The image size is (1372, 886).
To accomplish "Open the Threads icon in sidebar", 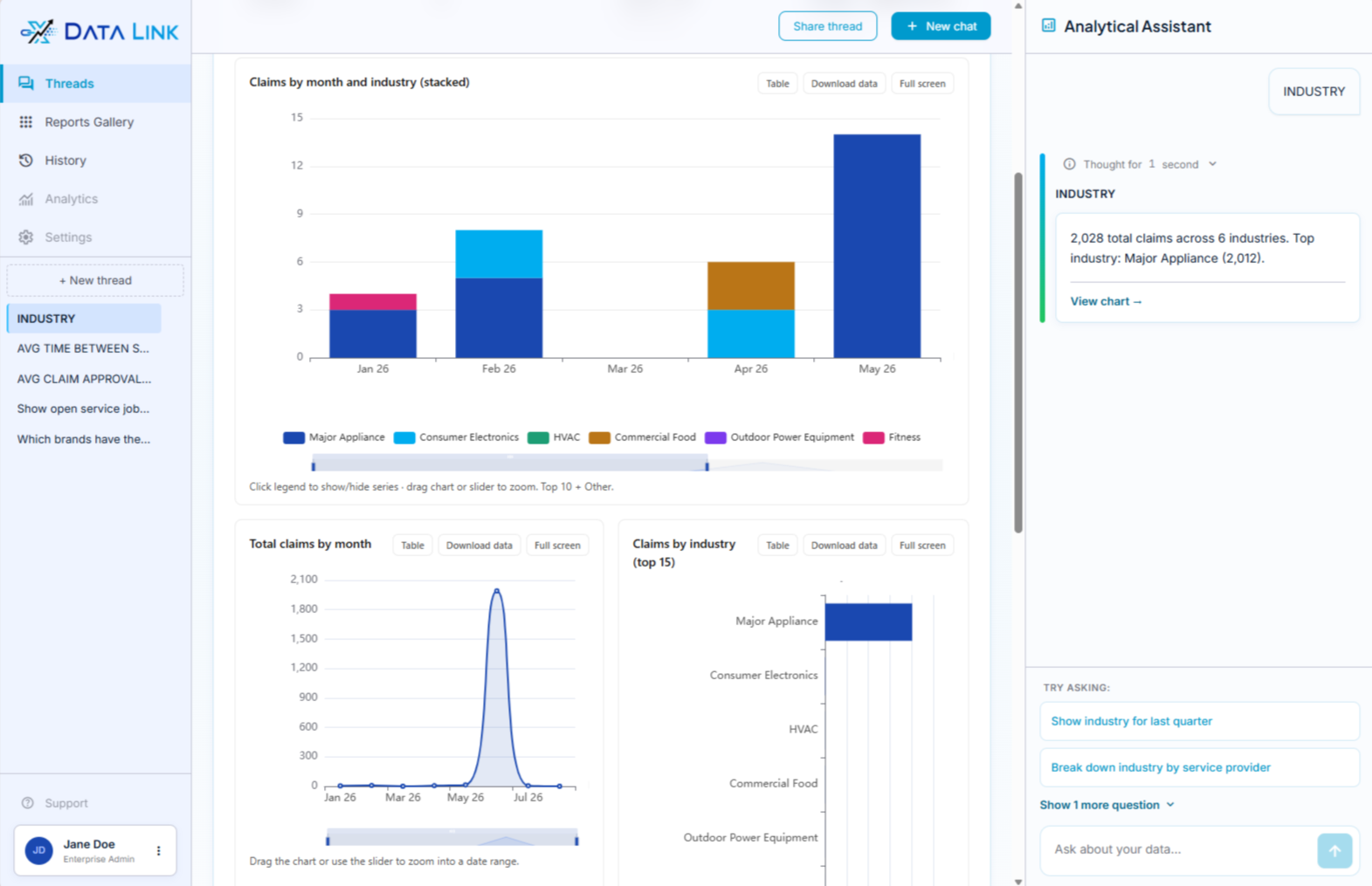I will pyautogui.click(x=26, y=84).
